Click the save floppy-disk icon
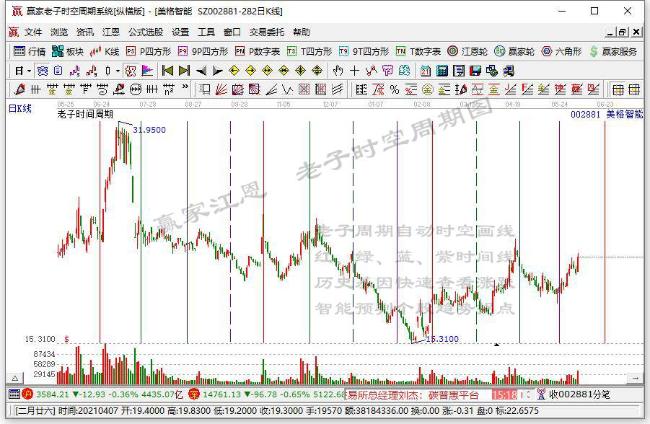650x424 pixels. click(475, 71)
